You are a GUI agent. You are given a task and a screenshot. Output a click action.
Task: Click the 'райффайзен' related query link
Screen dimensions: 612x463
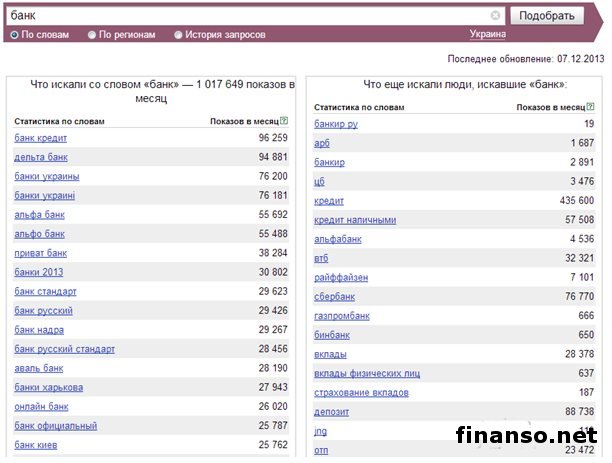[341, 278]
